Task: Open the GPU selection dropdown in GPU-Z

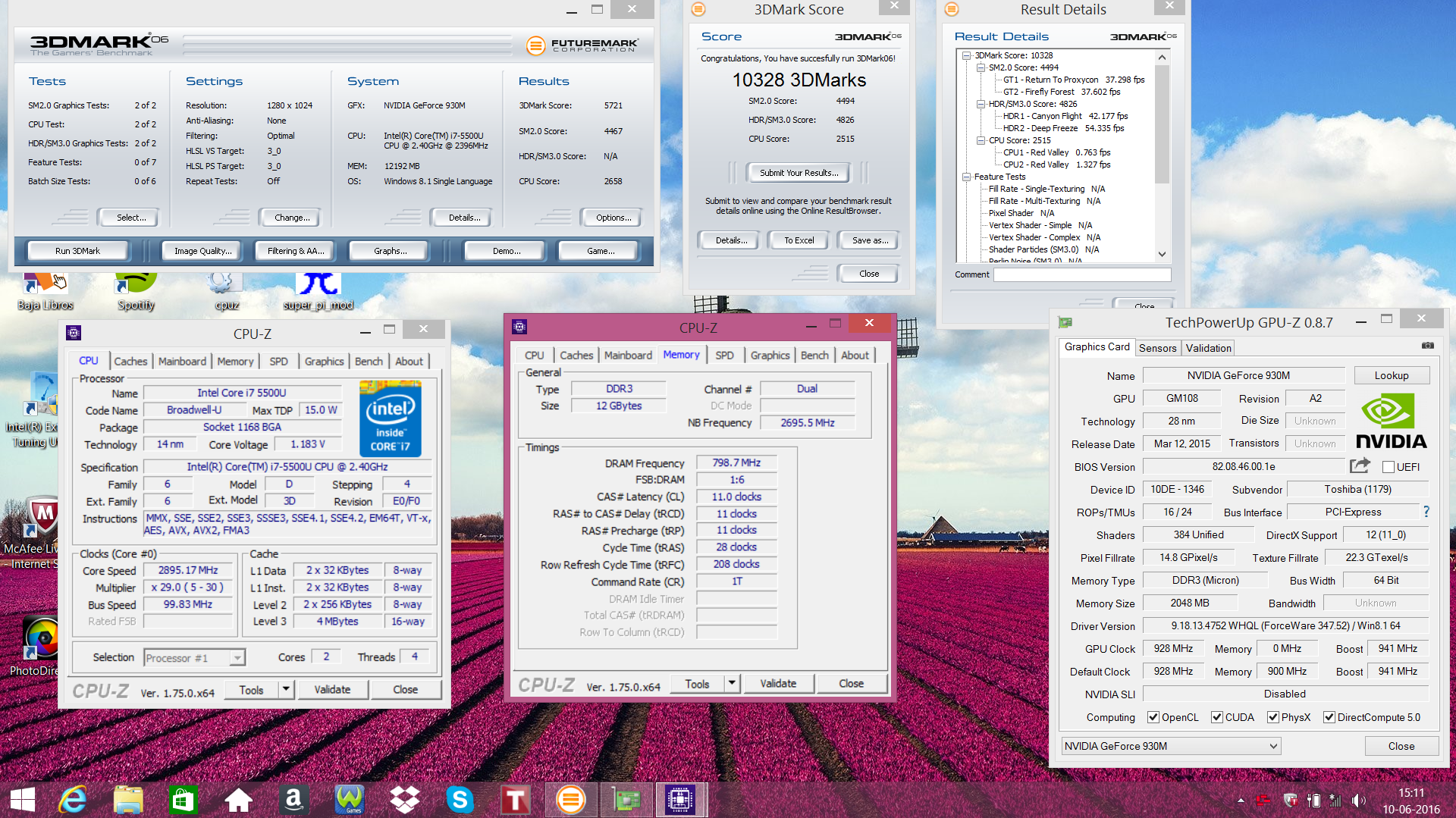Action: click(1171, 746)
